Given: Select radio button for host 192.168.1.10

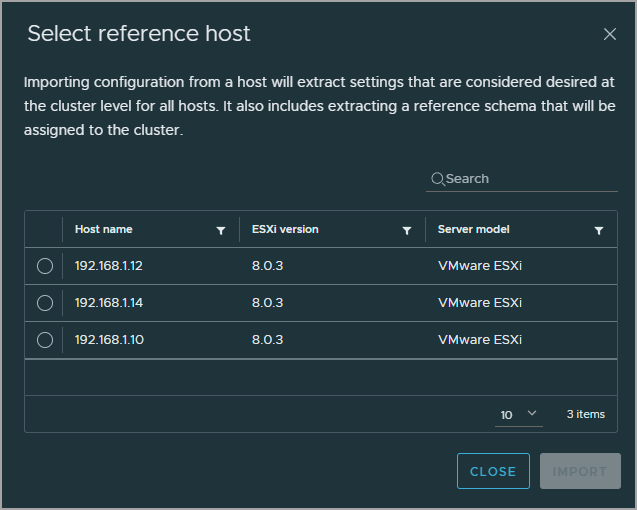Looking at the screenshot, I should 45,340.
